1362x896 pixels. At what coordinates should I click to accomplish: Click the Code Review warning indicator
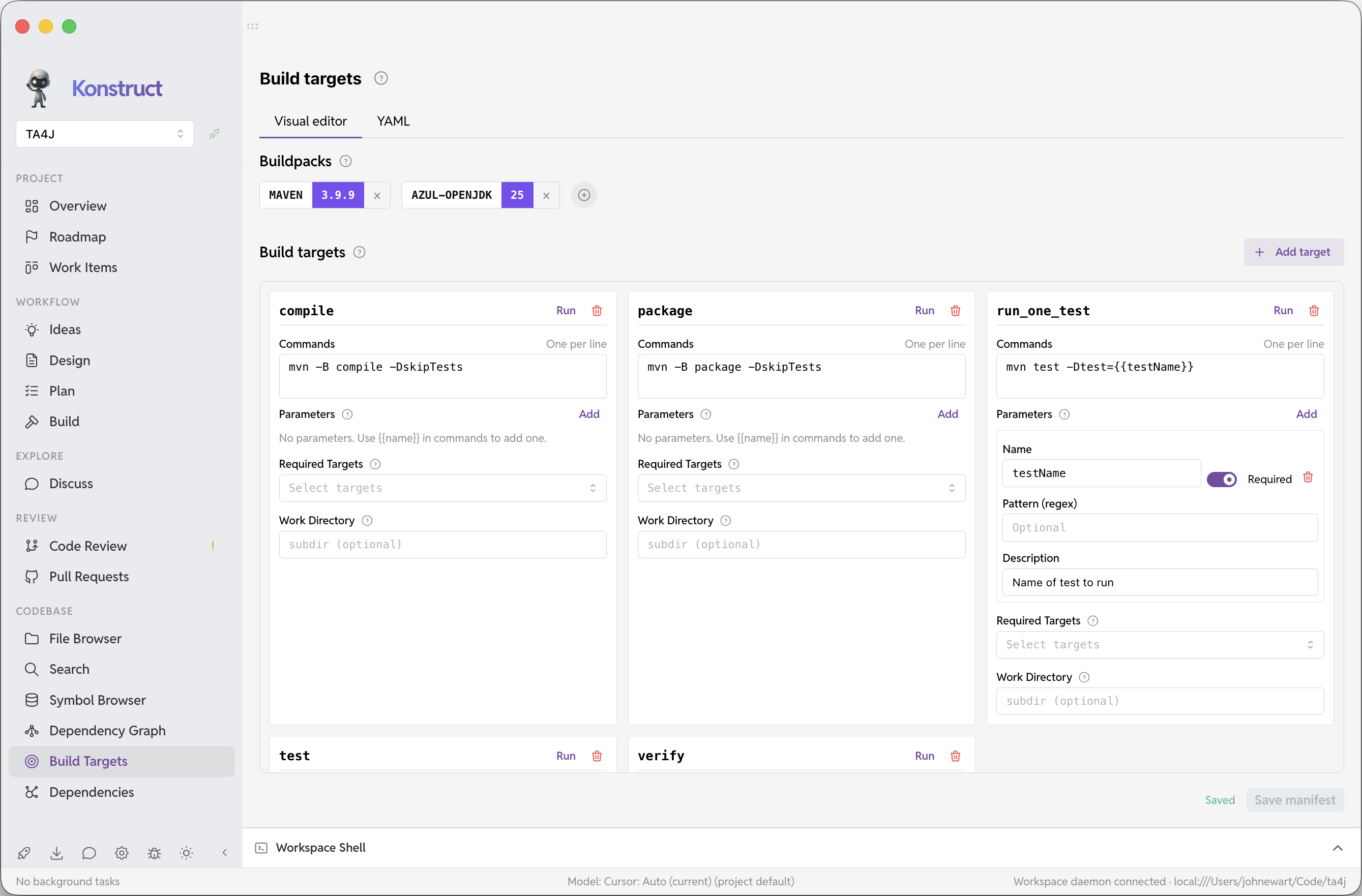213,546
